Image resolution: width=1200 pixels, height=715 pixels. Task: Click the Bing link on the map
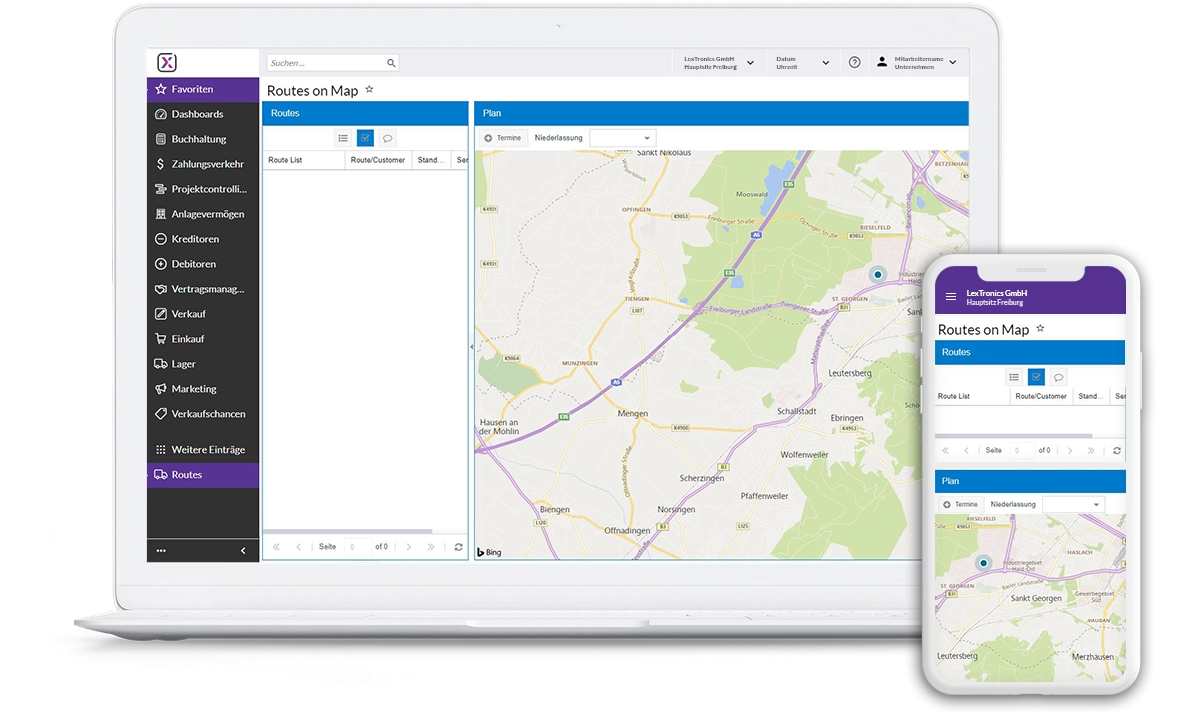[488, 551]
